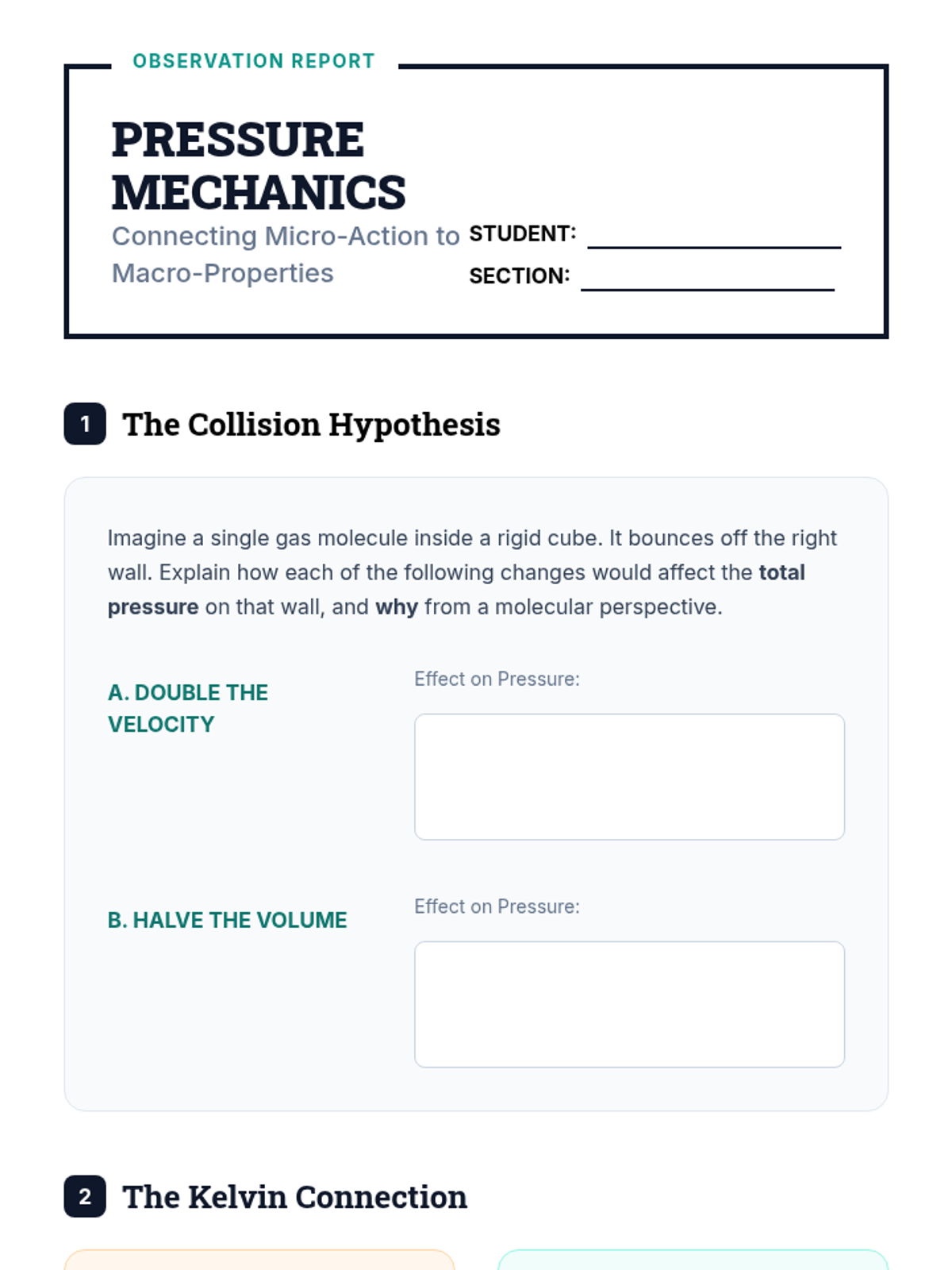
Task: Click Effect on Pressure label above second box
Action: pos(497,906)
